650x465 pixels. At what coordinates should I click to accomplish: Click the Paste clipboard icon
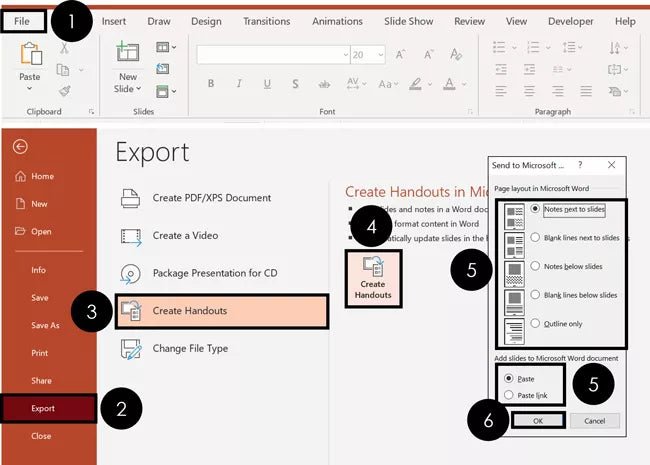coord(31,53)
